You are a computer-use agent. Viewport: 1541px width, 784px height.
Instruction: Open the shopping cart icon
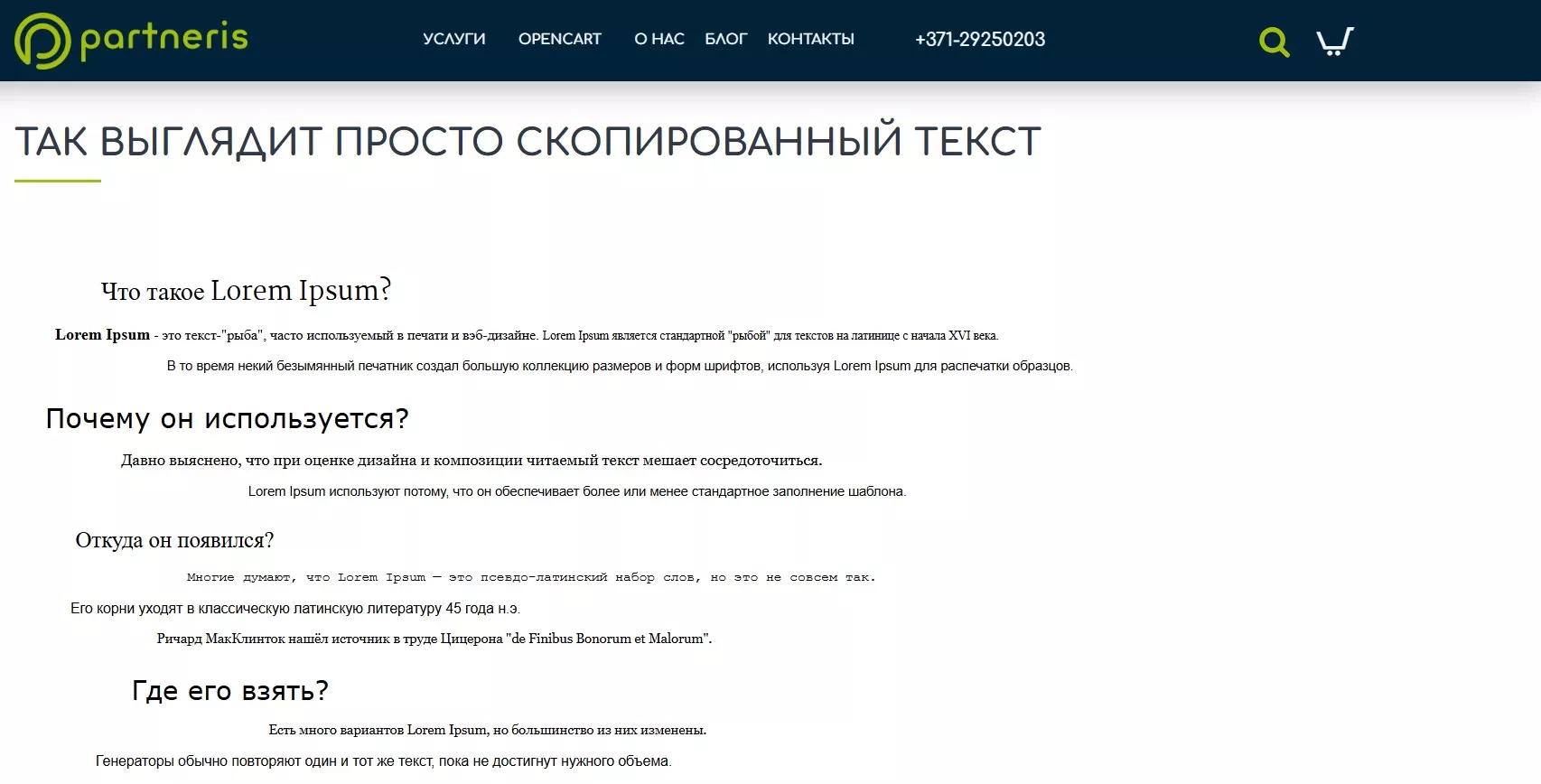(x=1334, y=42)
